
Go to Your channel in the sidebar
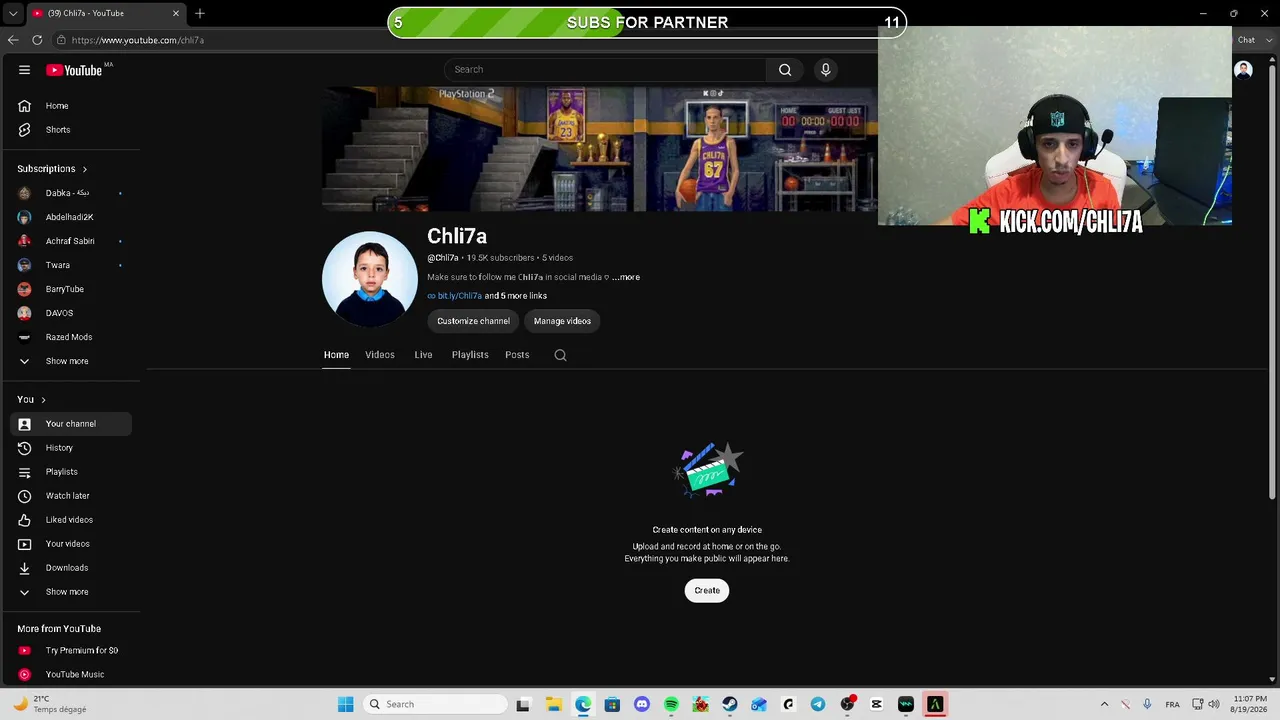70,424
